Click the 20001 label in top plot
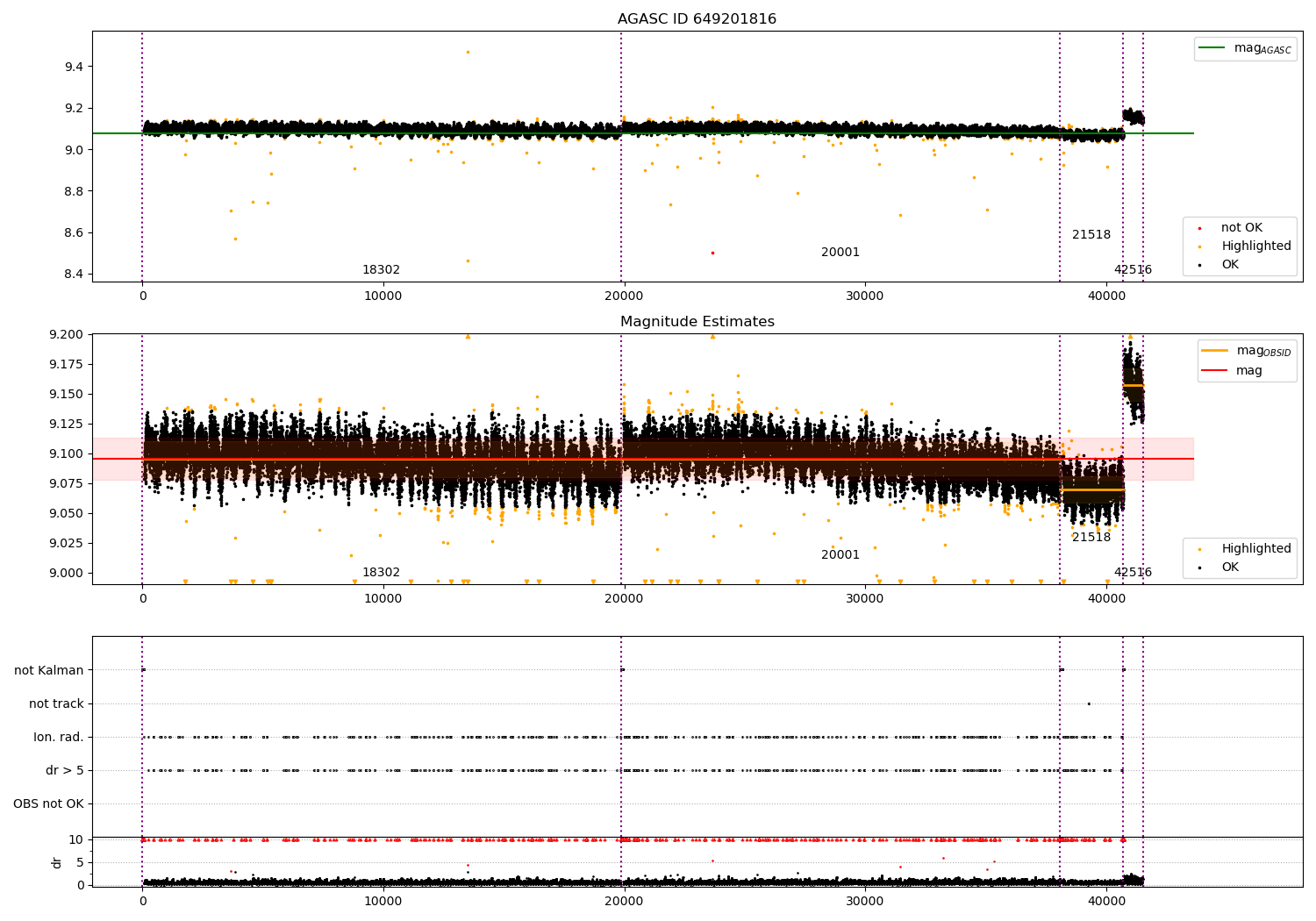1316x921 pixels. [840, 253]
